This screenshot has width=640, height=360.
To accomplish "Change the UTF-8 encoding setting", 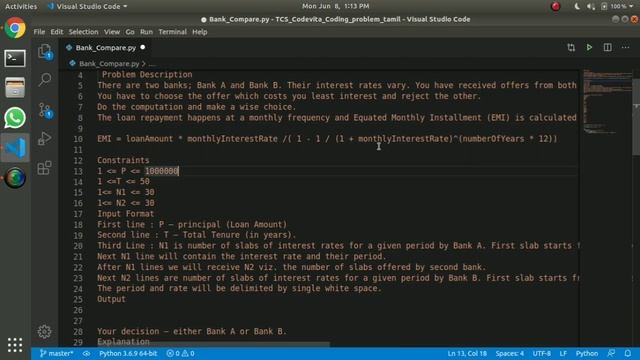I will click(x=542, y=353).
